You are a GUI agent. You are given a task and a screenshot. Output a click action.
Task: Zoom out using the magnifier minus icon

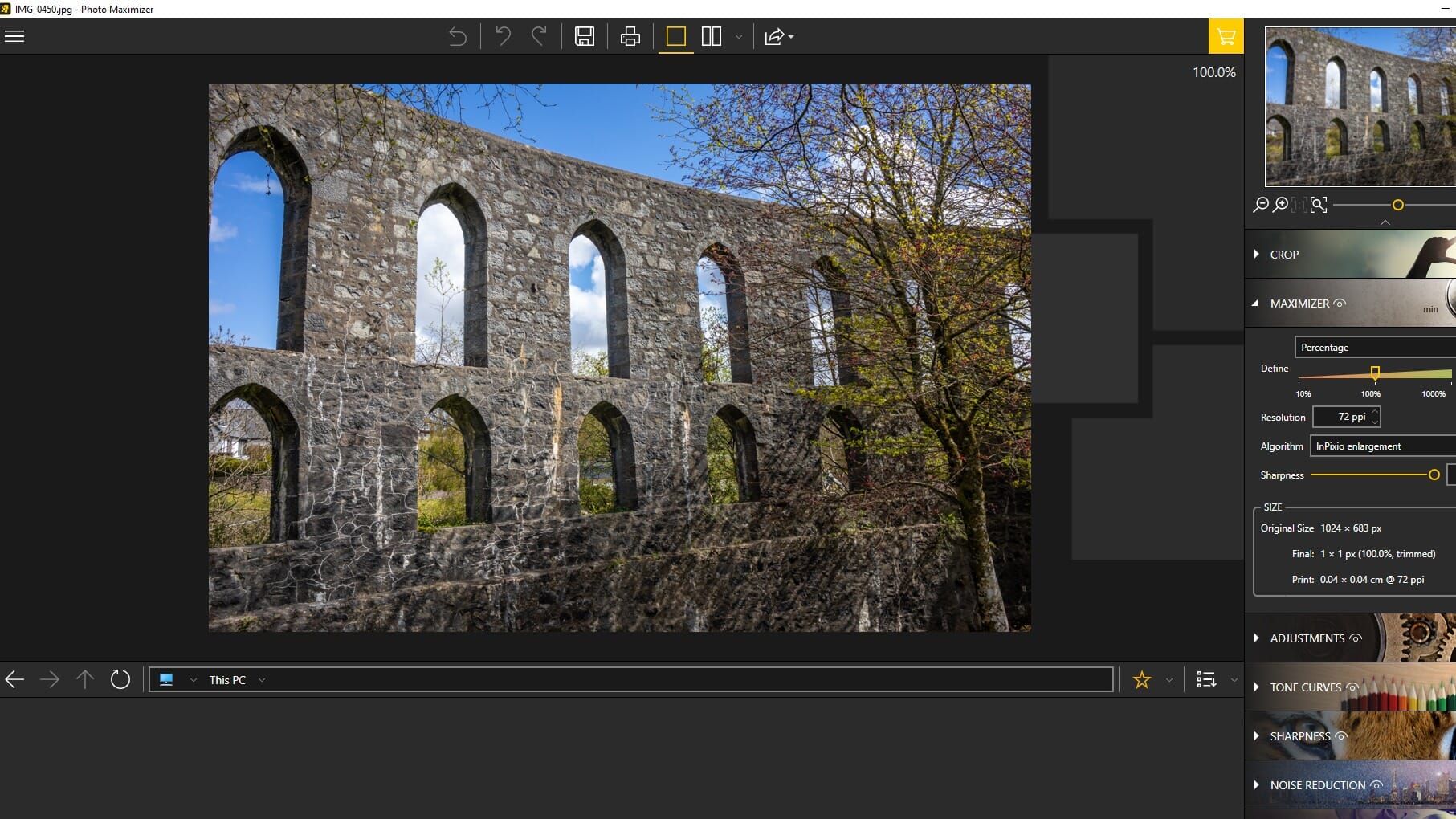tap(1259, 206)
